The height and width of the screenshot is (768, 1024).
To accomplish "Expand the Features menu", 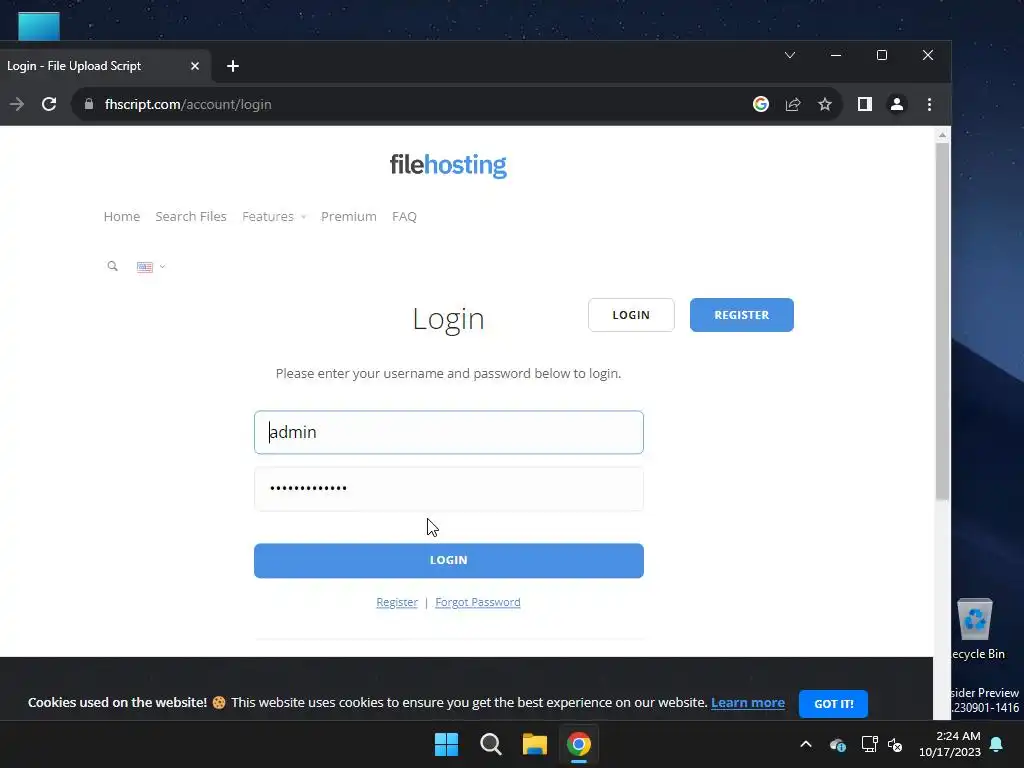I will tap(274, 217).
